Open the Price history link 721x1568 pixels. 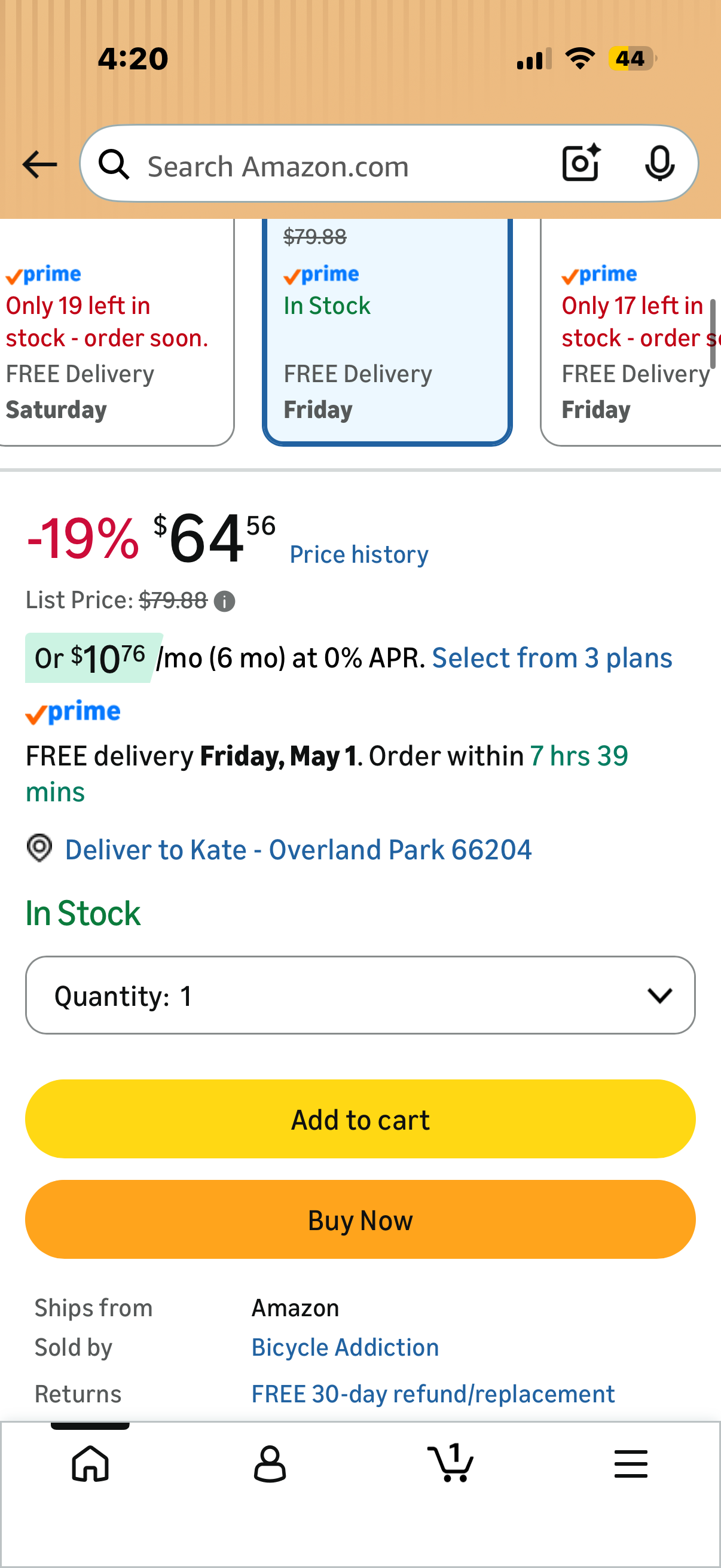(x=359, y=554)
